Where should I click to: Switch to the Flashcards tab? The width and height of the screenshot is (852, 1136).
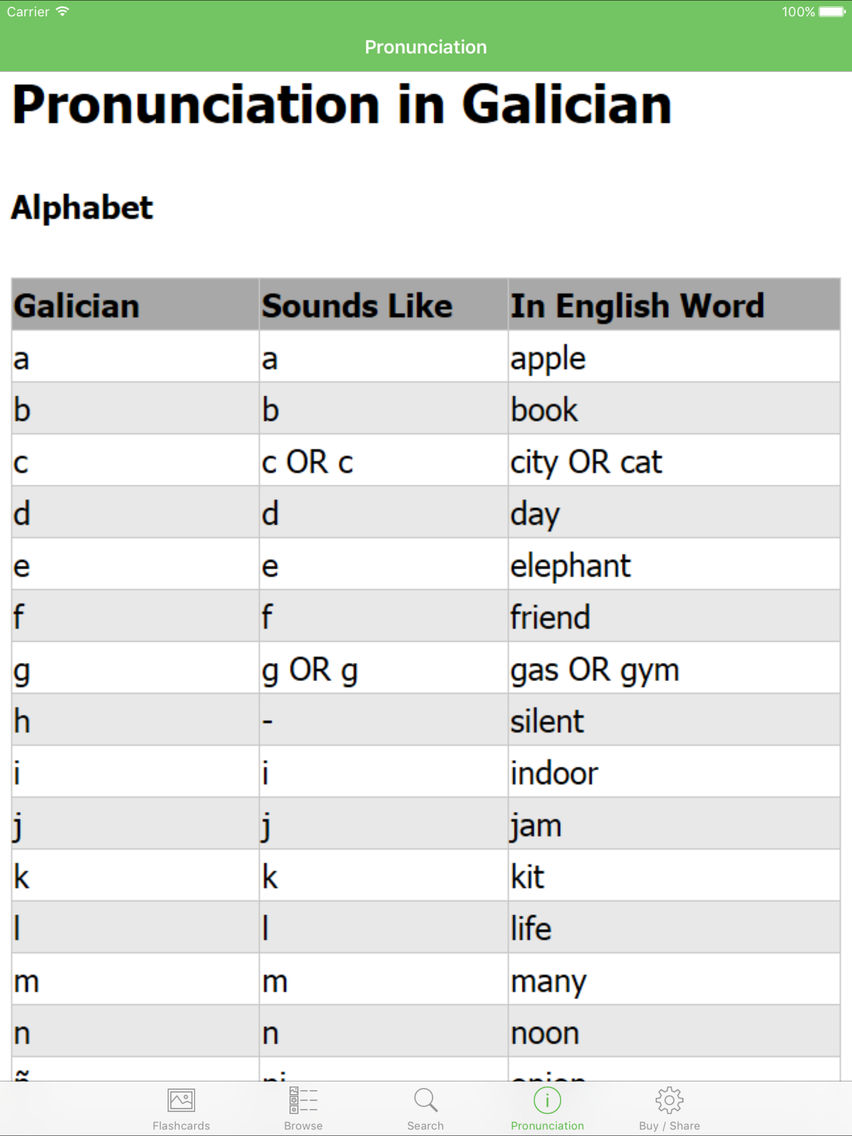181,1105
